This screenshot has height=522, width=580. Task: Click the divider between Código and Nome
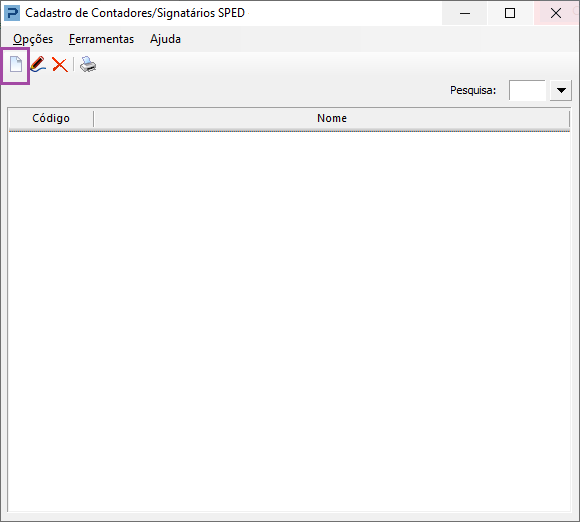coord(94,118)
